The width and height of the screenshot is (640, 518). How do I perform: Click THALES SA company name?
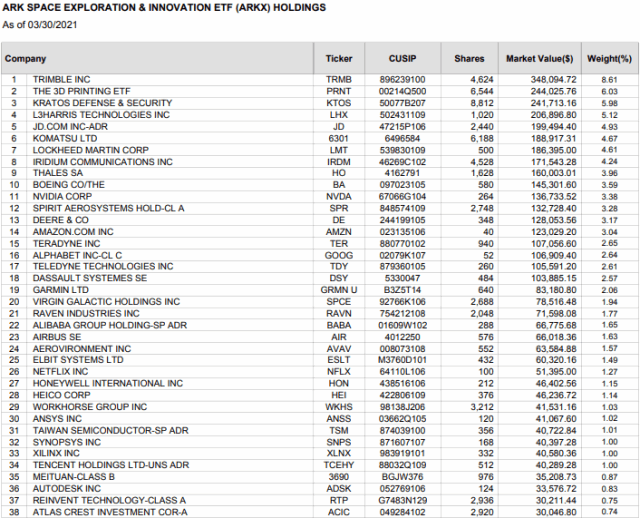tap(58, 173)
